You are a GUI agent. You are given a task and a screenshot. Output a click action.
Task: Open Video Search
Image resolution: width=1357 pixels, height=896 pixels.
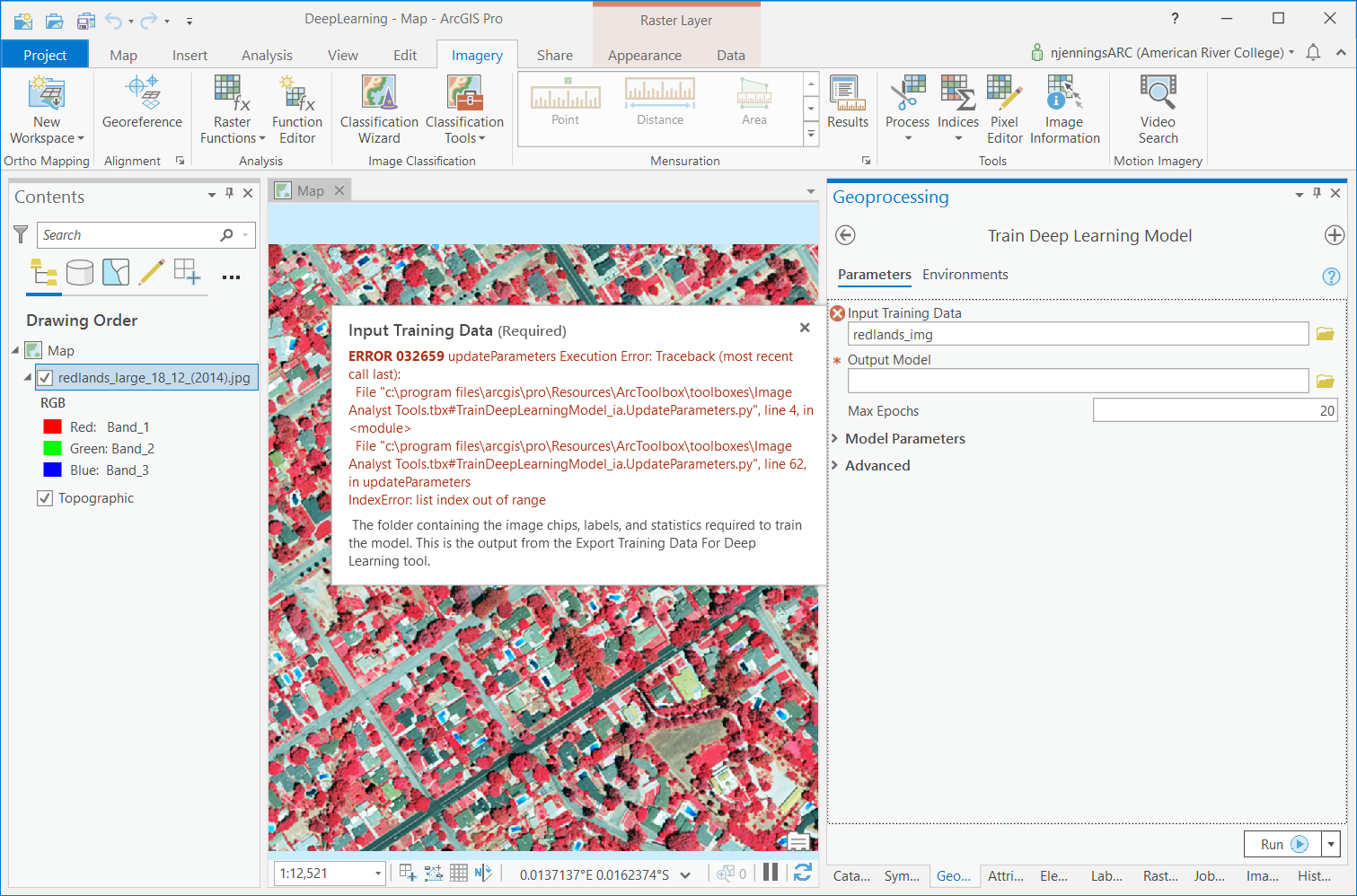point(1158,110)
